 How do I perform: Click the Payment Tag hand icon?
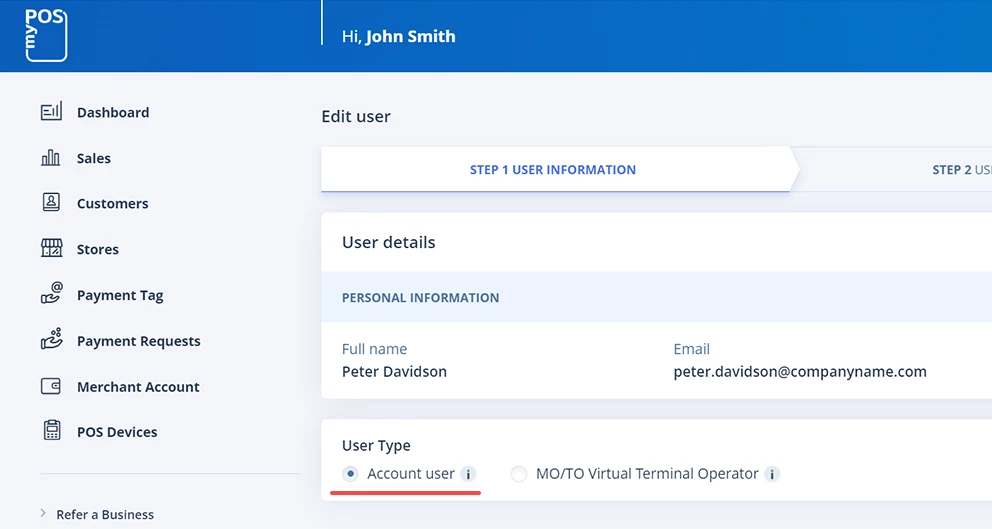(51, 294)
